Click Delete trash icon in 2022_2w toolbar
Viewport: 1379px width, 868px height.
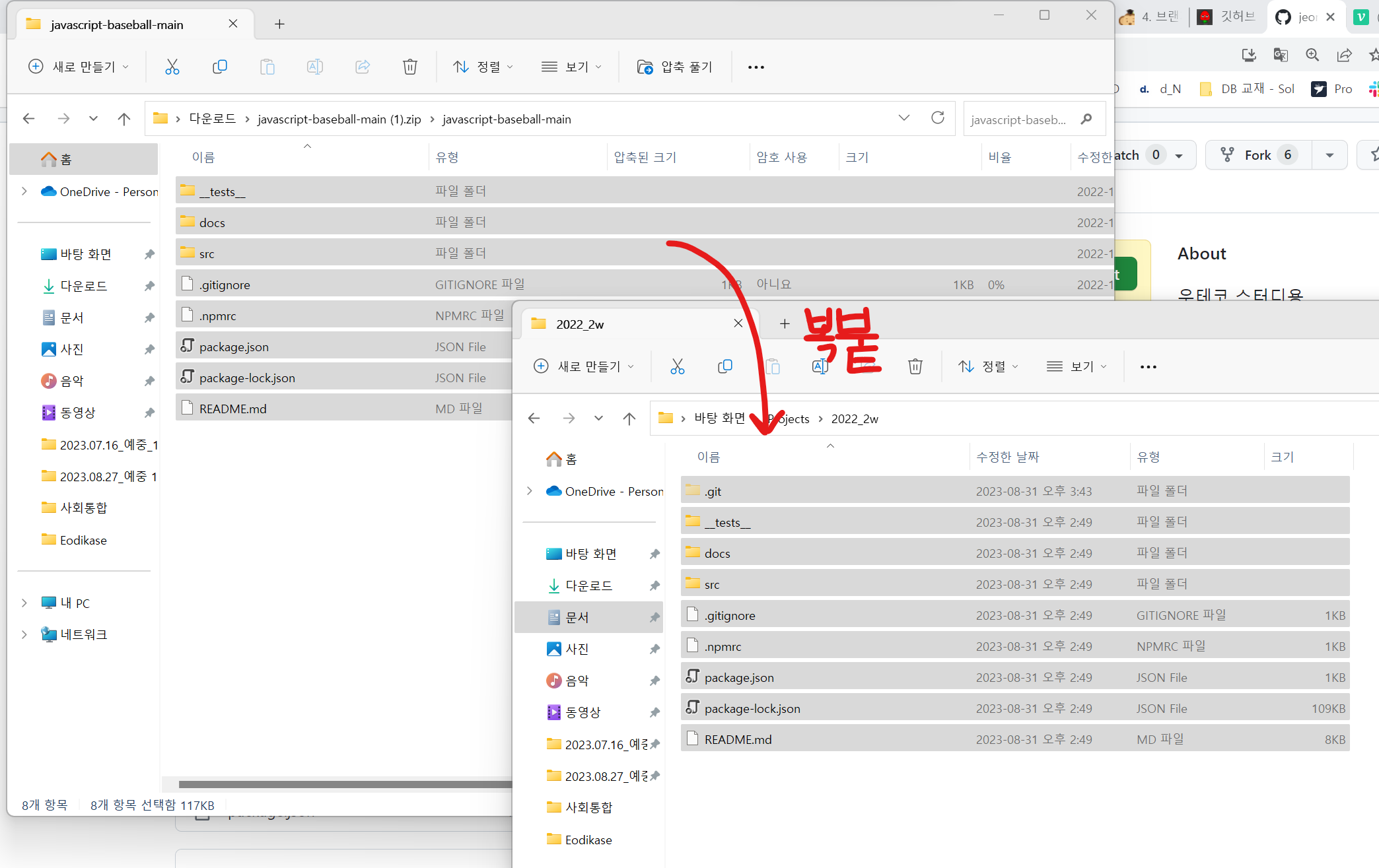(x=915, y=366)
